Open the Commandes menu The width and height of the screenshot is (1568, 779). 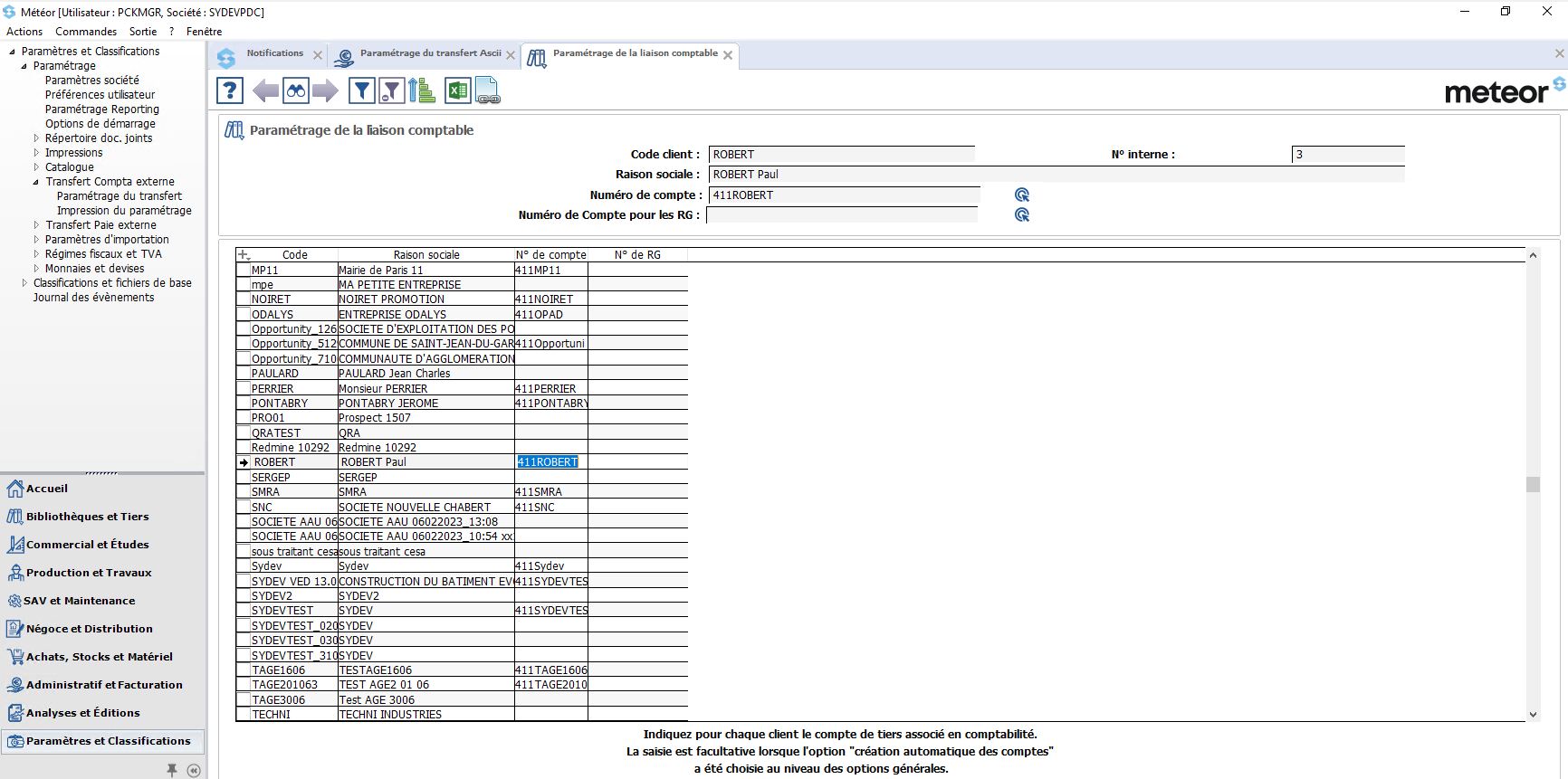(x=86, y=32)
